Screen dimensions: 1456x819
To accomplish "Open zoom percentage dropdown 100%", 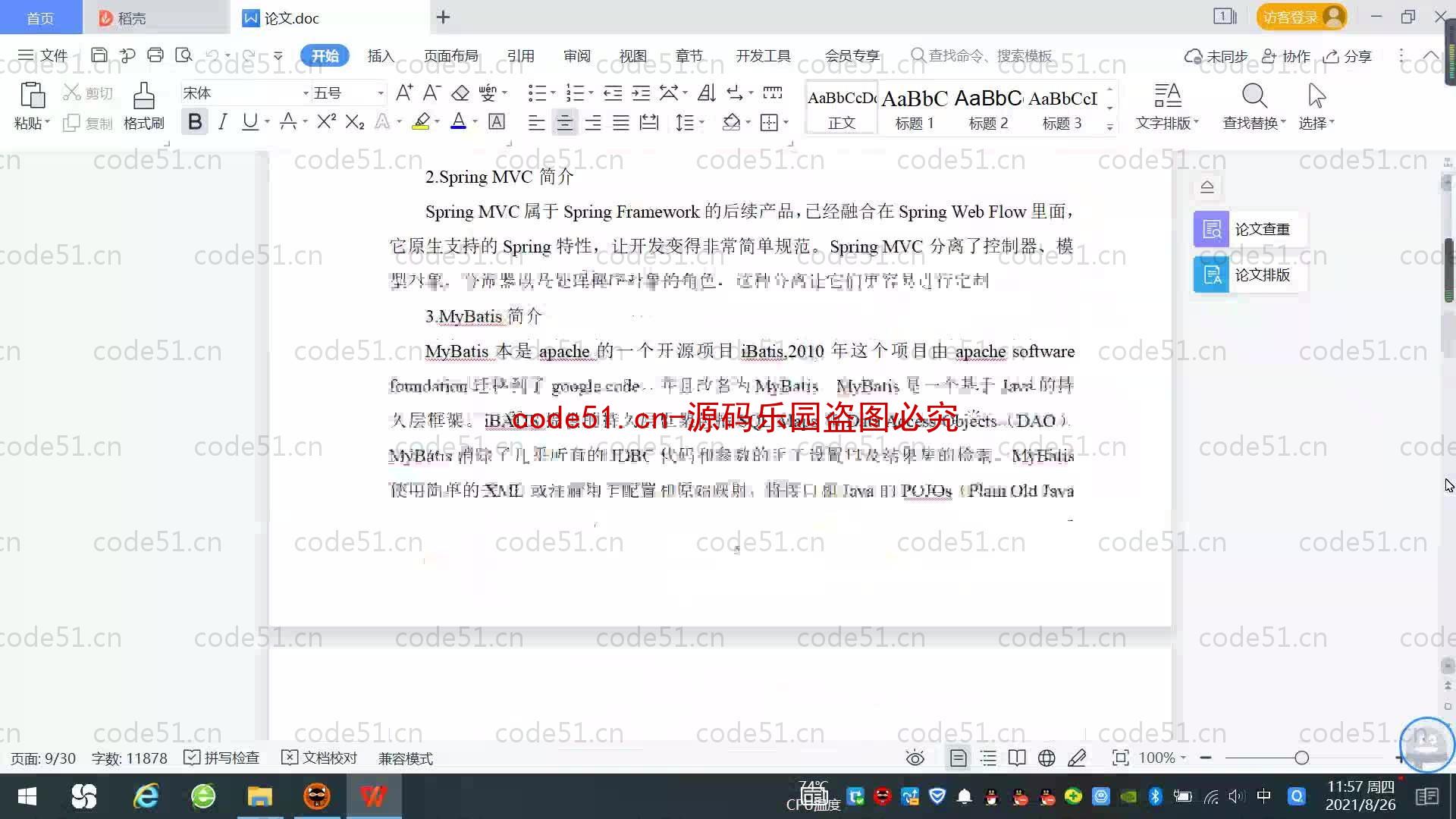I will click(1162, 758).
